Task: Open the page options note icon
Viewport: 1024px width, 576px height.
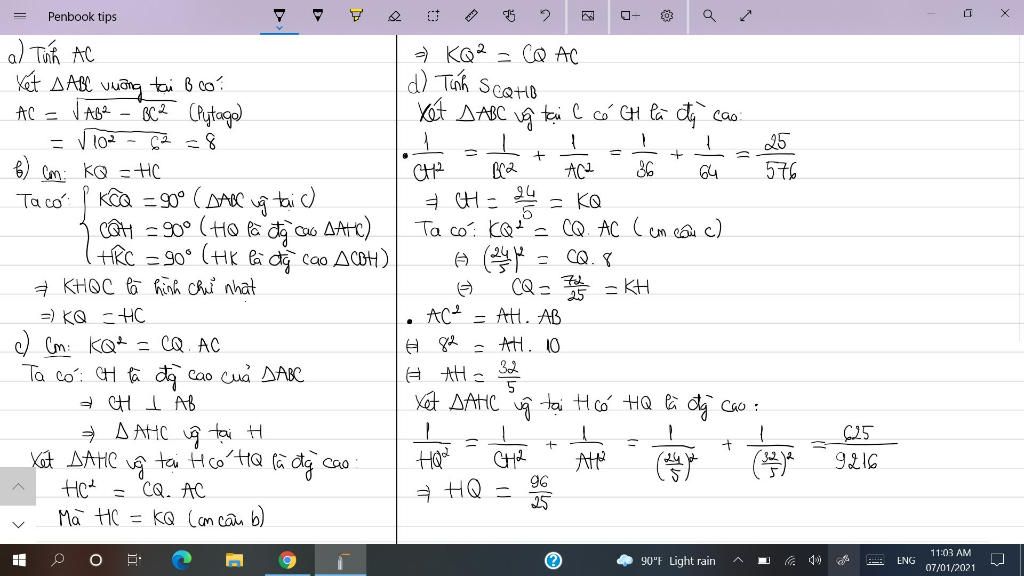Action: 630,16
